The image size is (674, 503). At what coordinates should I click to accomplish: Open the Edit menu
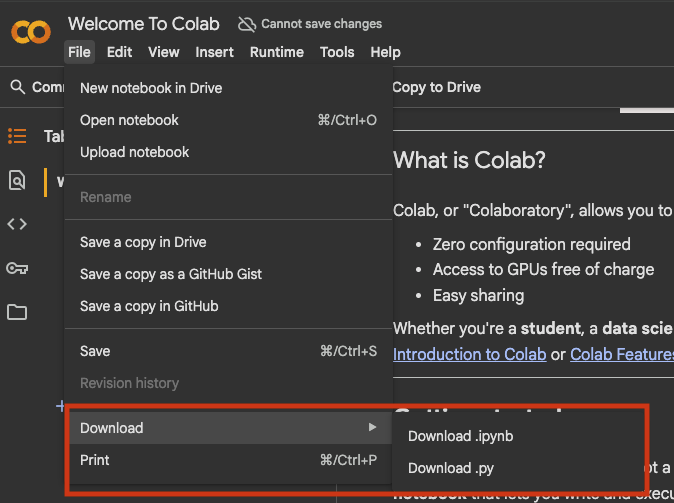119,52
